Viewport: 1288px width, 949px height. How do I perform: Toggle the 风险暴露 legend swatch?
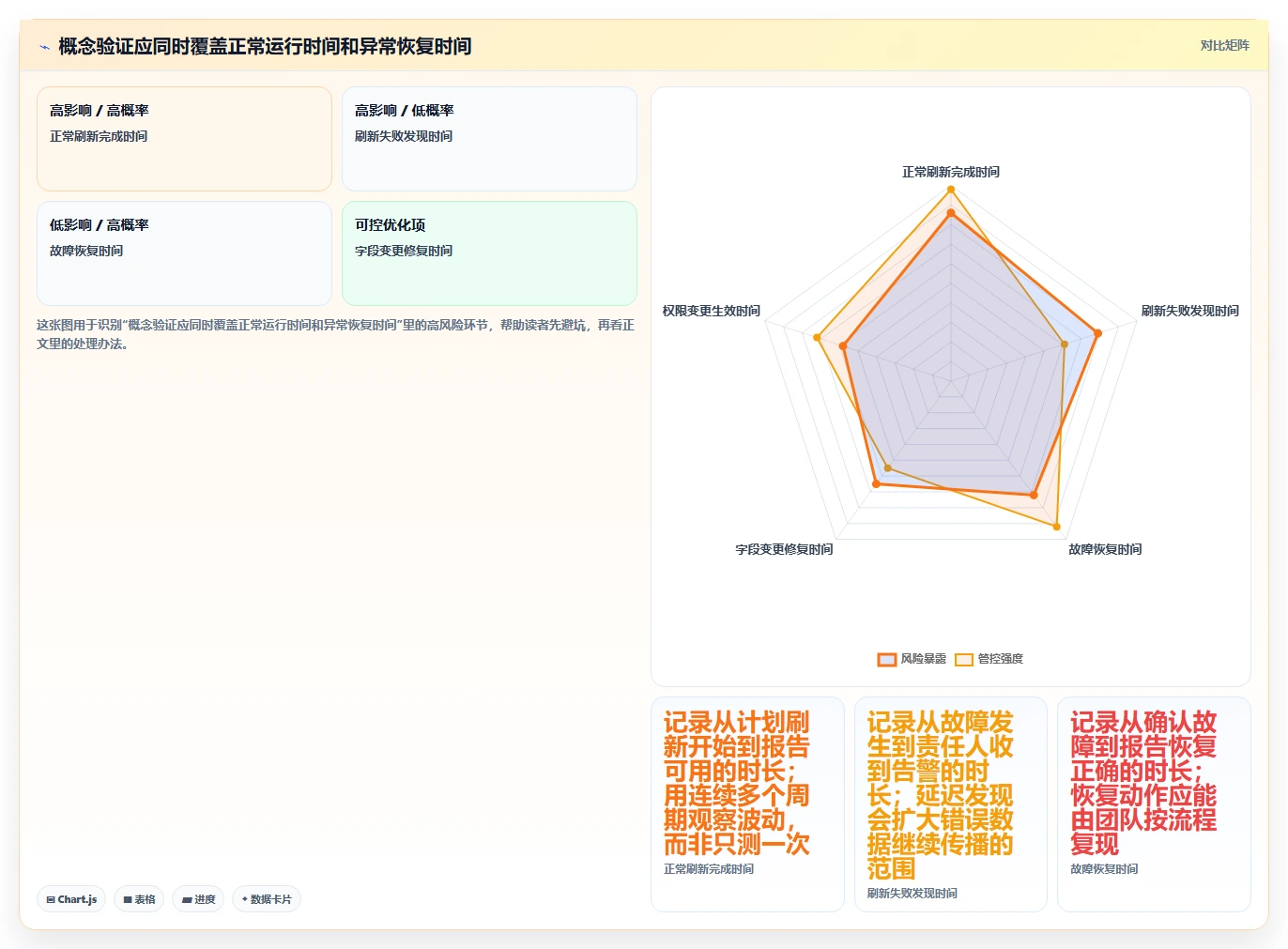[x=887, y=659]
